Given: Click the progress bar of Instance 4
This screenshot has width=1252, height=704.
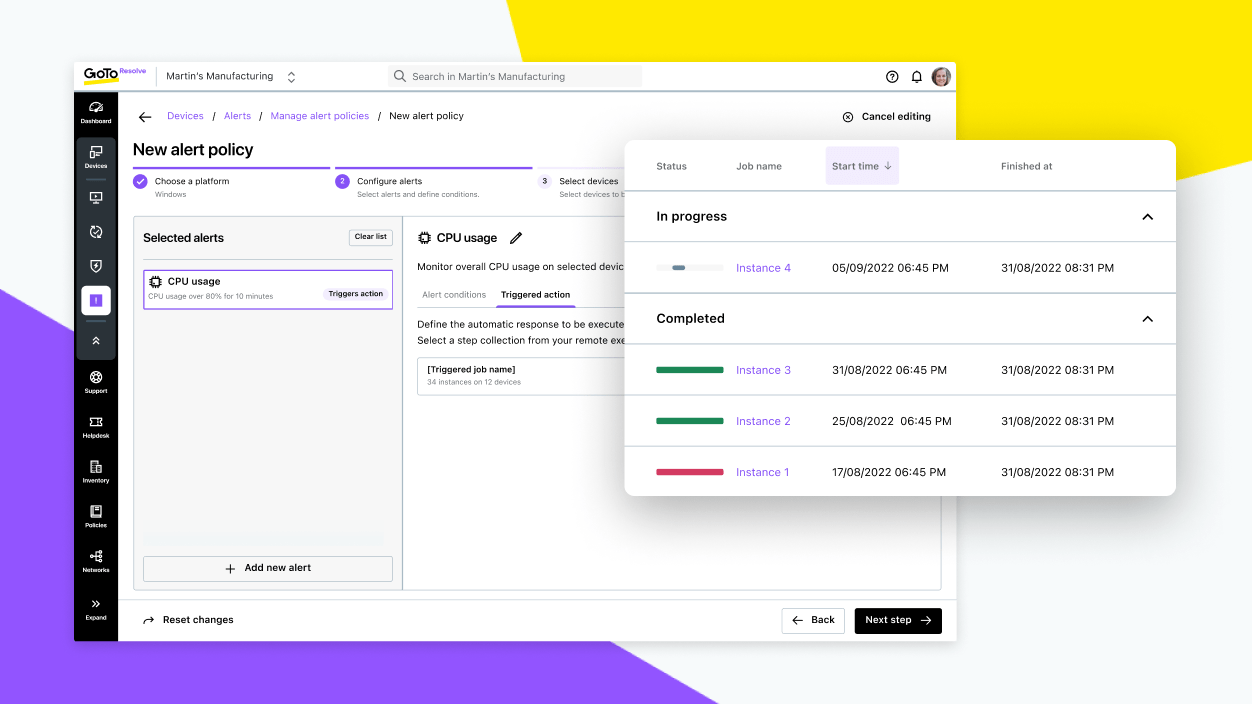Looking at the screenshot, I should [x=689, y=268].
